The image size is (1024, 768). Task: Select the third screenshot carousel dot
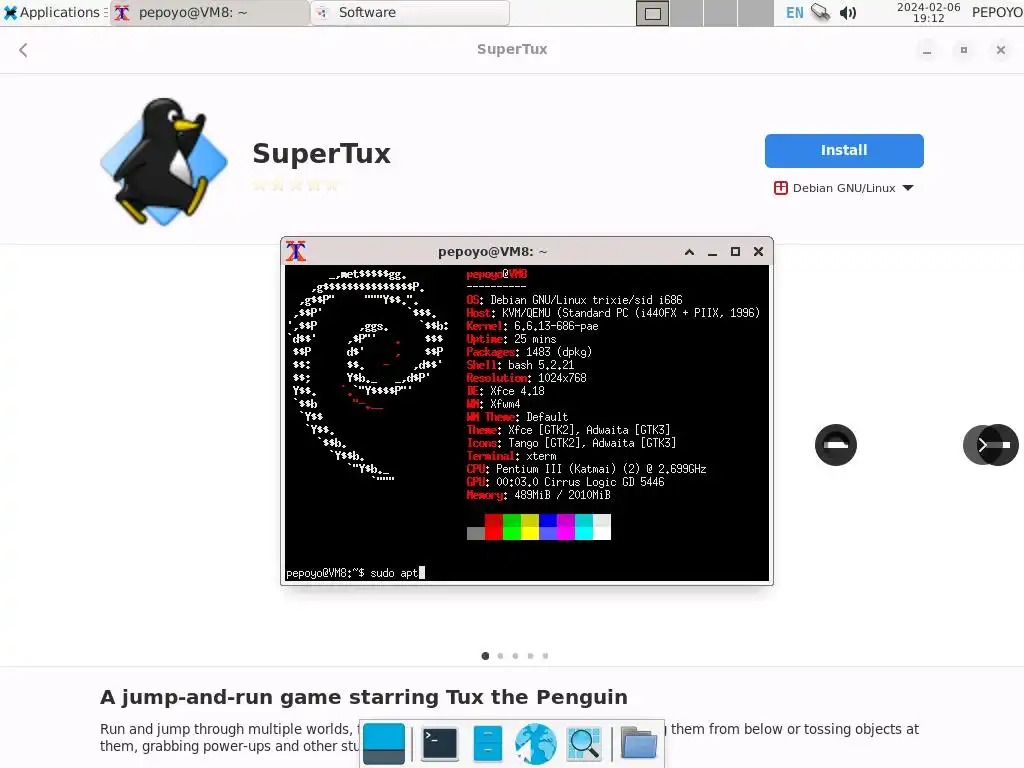tap(515, 656)
